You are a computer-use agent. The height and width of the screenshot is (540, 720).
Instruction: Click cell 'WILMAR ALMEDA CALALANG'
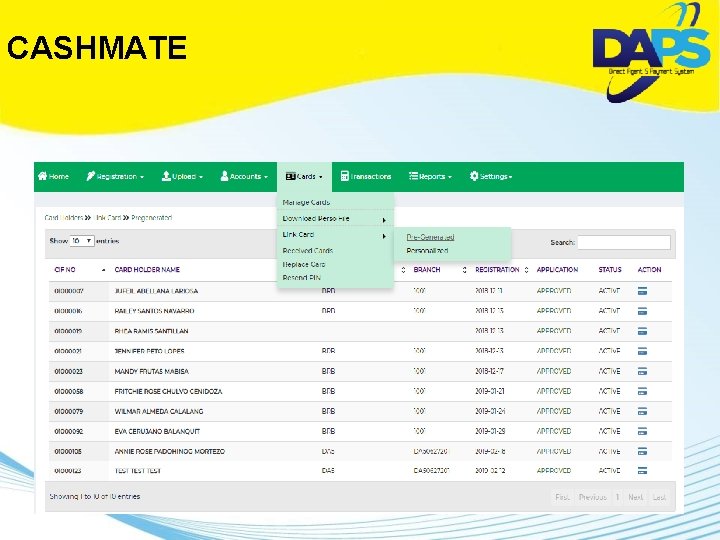click(x=159, y=411)
